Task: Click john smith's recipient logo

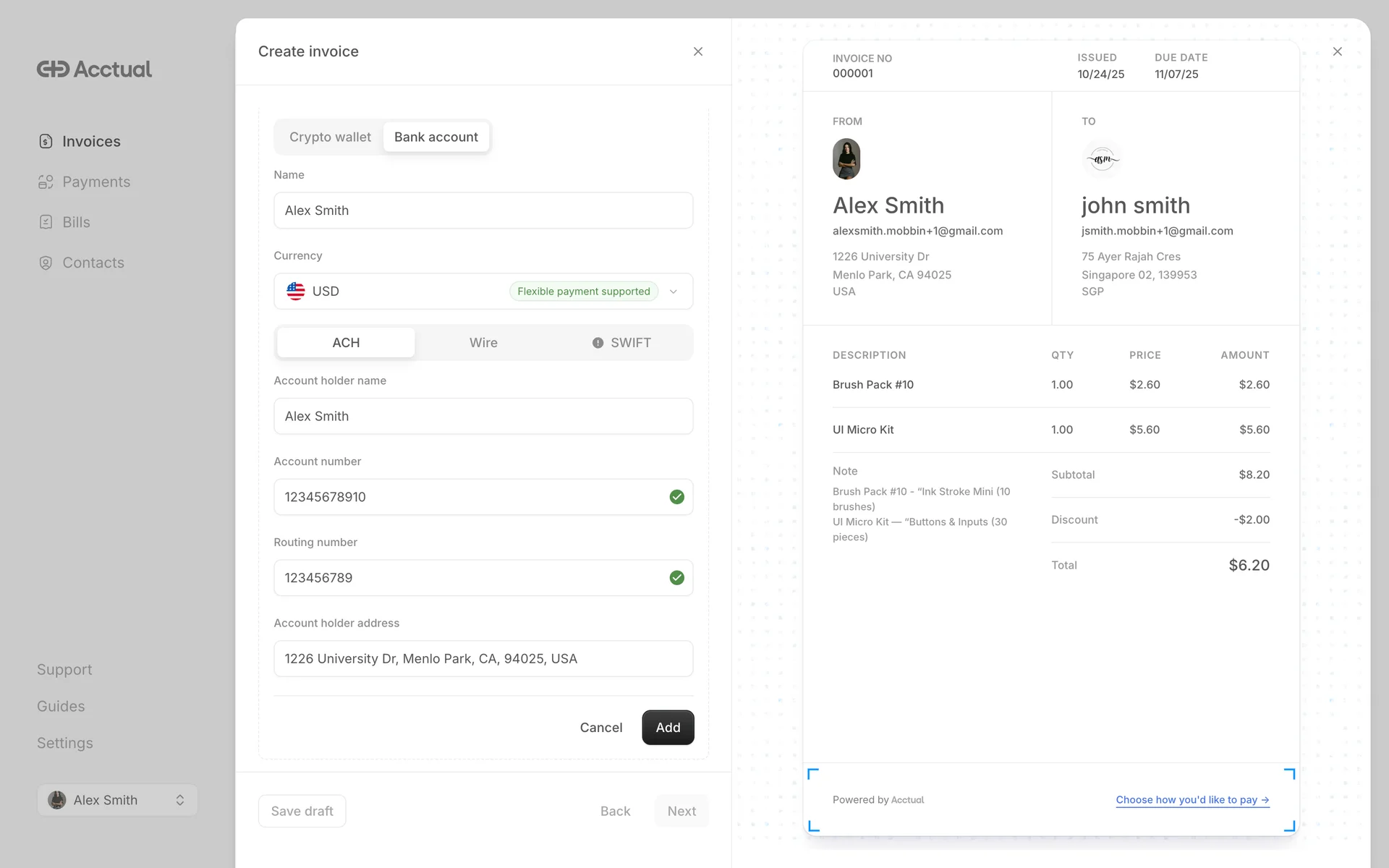Action: pos(1102,159)
